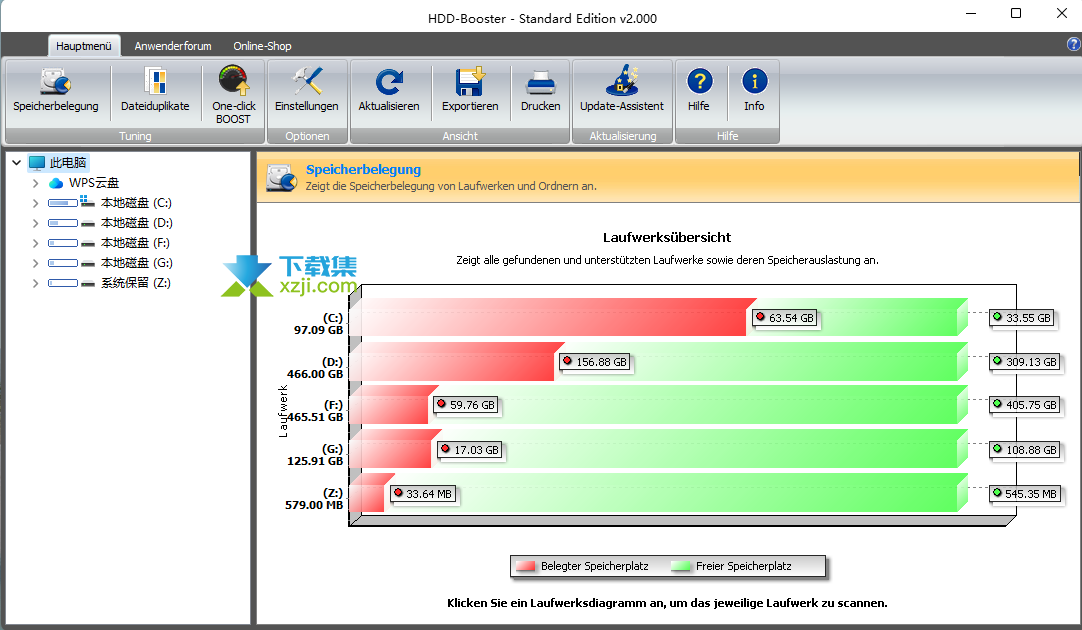This screenshot has width=1082, height=630.
Task: Click the 545.35 MB free label
Action: point(1024,494)
